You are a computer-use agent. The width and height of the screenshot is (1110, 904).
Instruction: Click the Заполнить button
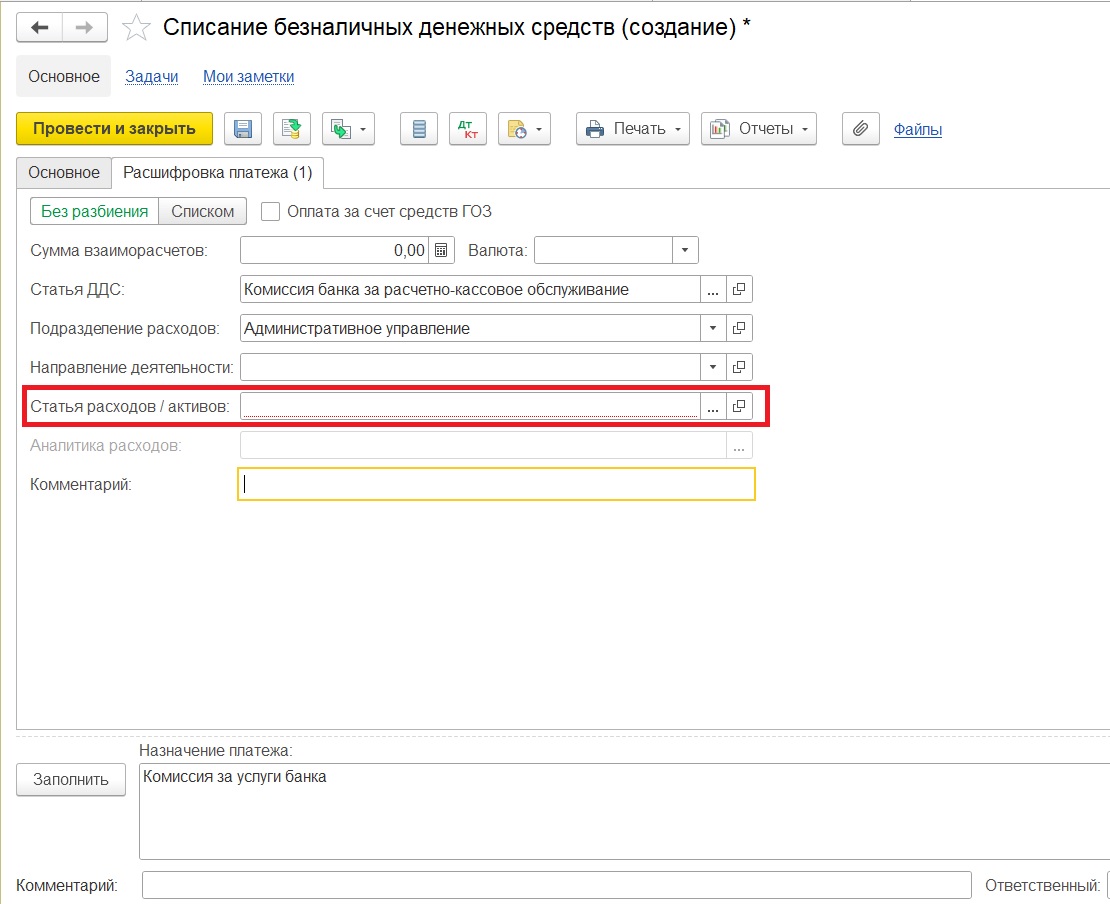[71, 780]
